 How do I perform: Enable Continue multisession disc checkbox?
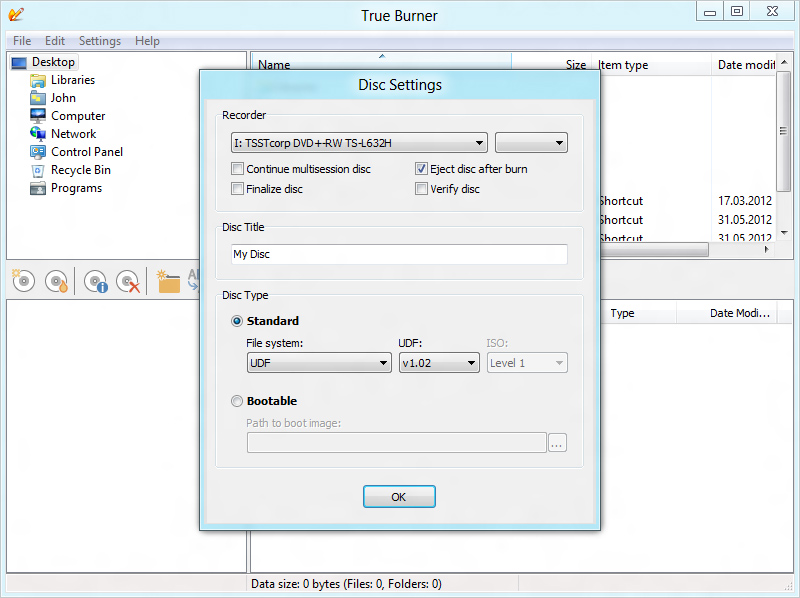[238, 169]
